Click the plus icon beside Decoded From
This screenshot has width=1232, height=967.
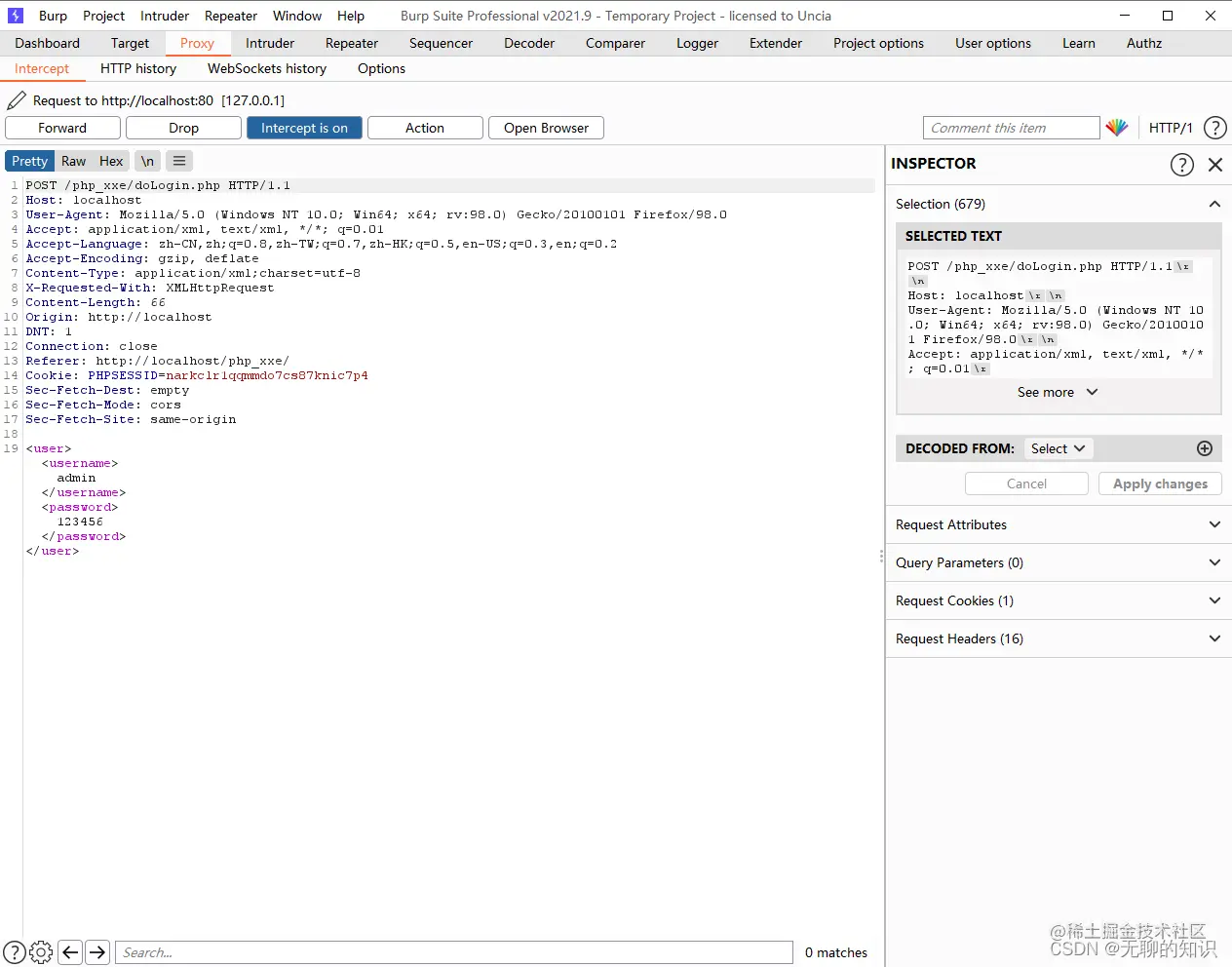click(x=1205, y=448)
